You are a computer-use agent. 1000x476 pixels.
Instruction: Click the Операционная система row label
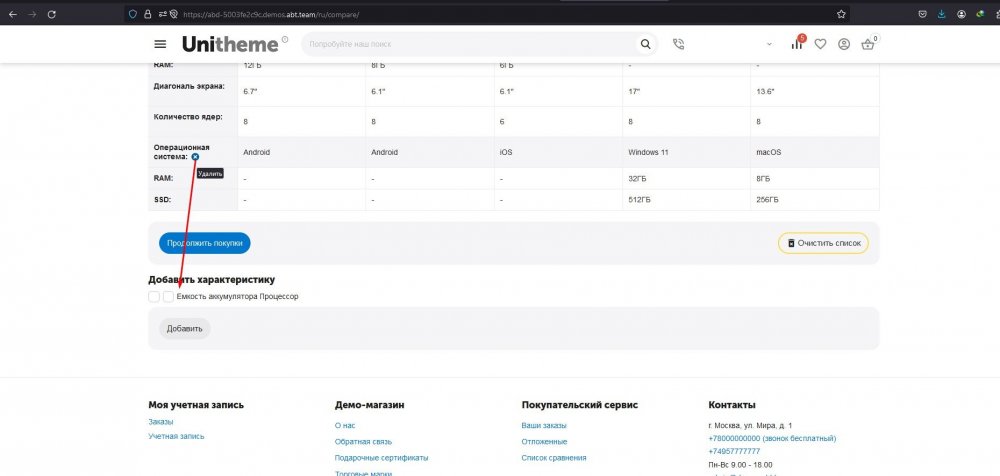(x=182, y=152)
